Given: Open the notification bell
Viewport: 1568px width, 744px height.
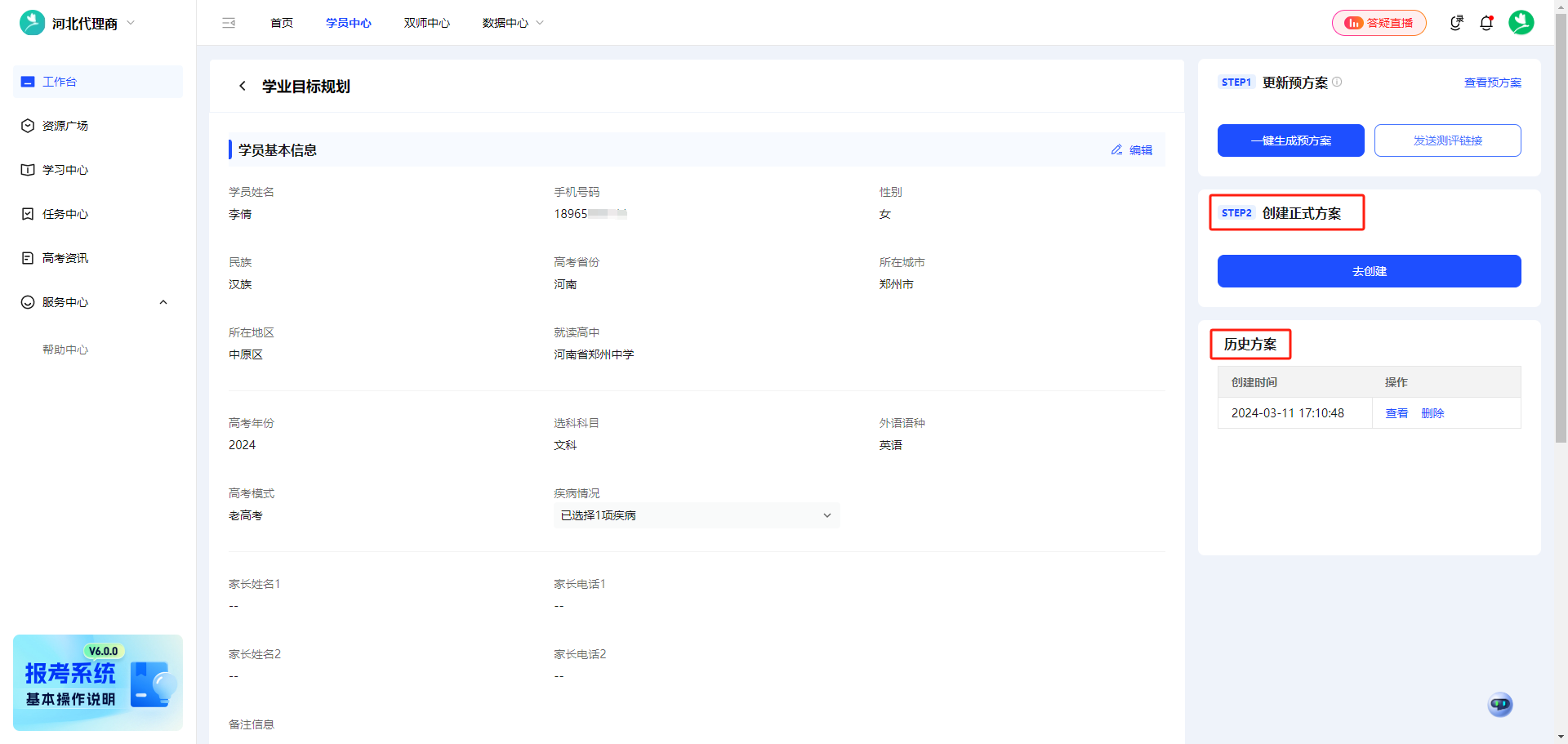Looking at the screenshot, I should pos(1486,23).
